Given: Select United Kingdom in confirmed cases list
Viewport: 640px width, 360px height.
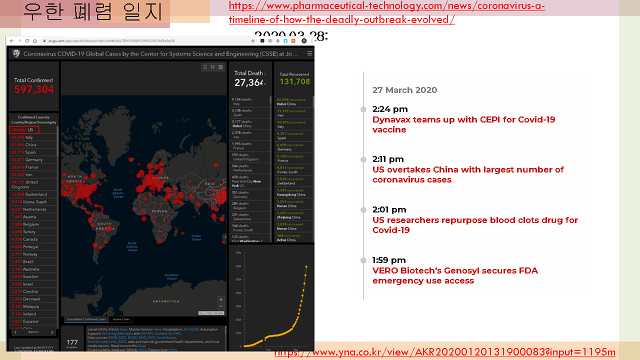Looking at the screenshot, I should (x=33, y=184).
